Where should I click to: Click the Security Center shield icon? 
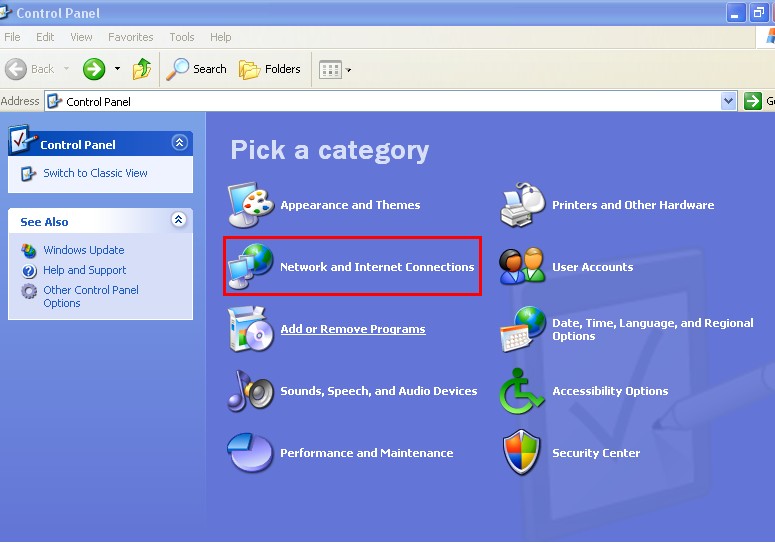pos(521,453)
